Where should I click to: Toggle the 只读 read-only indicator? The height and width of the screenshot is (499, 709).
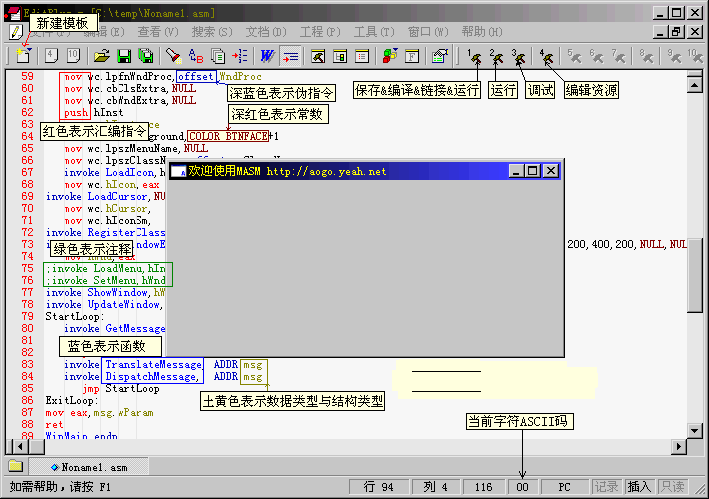tap(672, 487)
